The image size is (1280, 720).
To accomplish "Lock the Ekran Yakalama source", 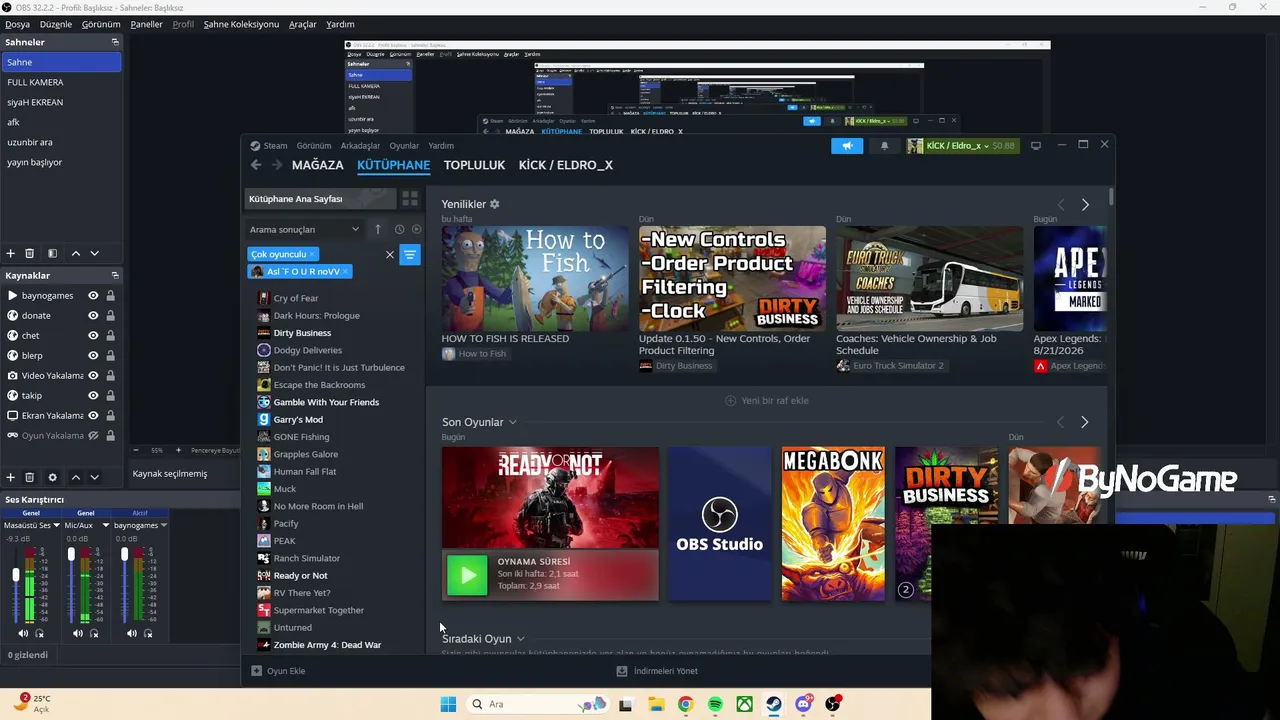I will 110,415.
